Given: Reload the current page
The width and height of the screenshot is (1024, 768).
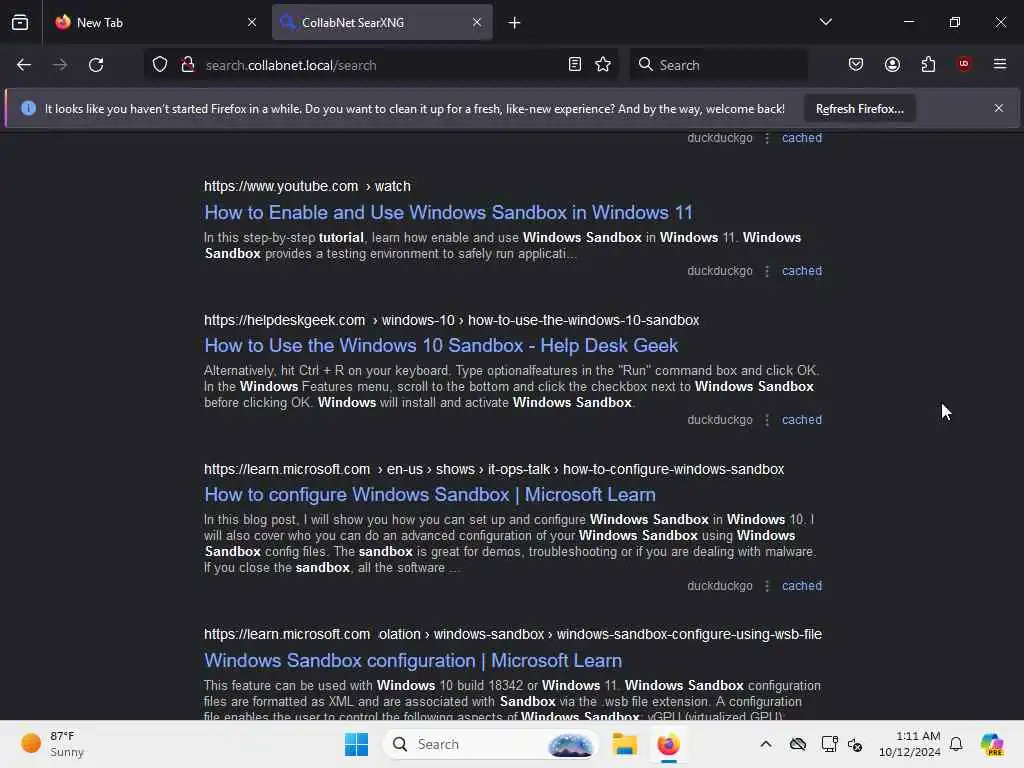Looking at the screenshot, I should tap(96, 65).
